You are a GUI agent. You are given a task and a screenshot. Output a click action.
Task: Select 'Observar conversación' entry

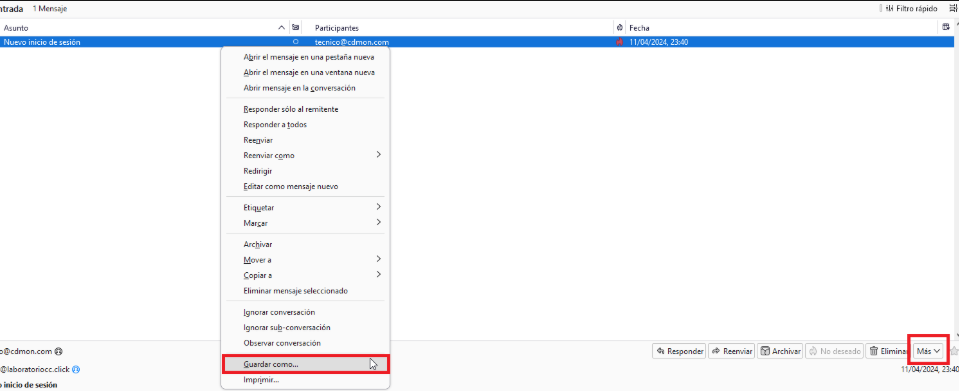[305, 343]
